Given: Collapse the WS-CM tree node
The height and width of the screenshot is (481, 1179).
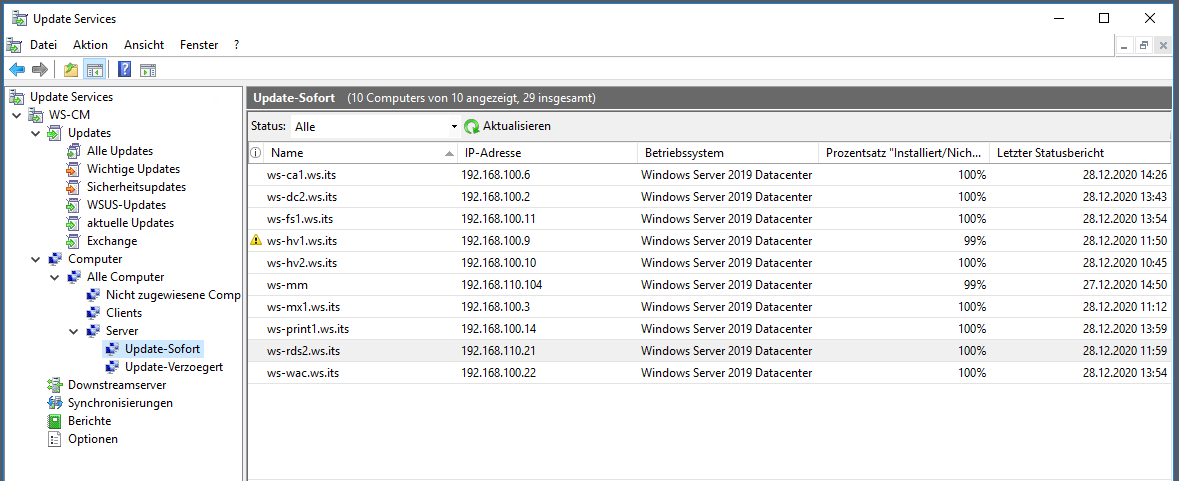Looking at the screenshot, I should click(x=17, y=115).
